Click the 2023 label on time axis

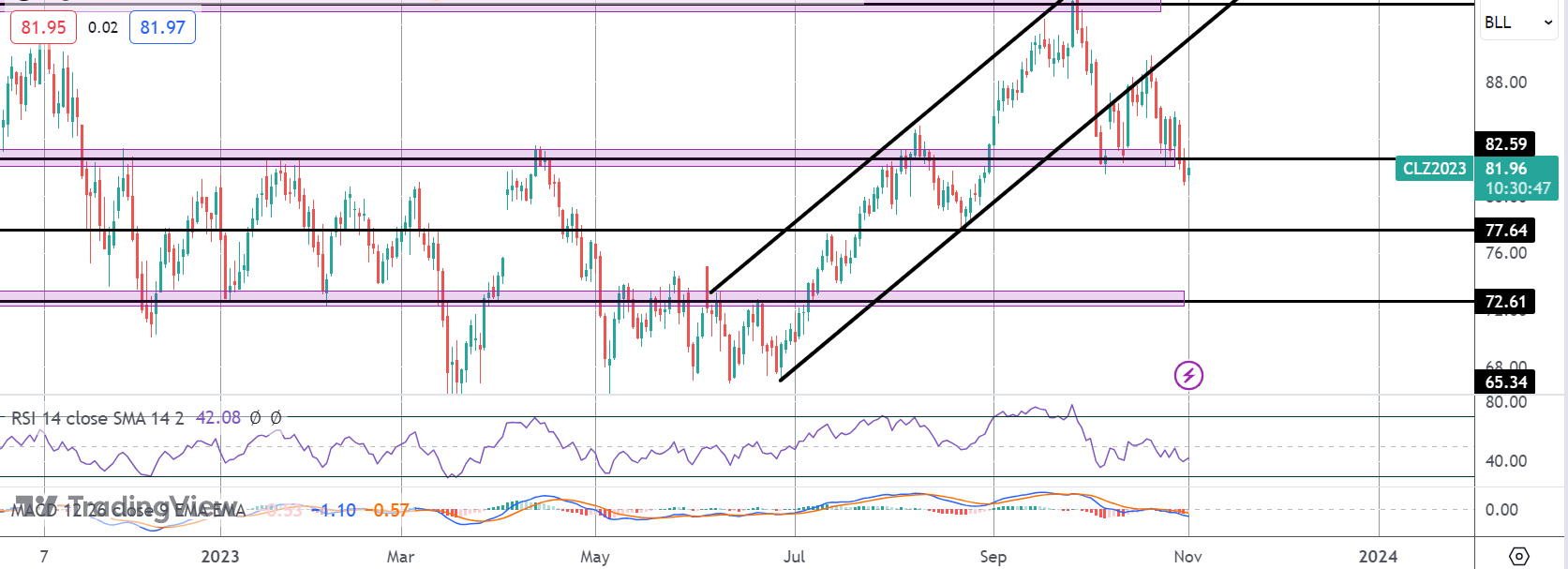[220, 556]
